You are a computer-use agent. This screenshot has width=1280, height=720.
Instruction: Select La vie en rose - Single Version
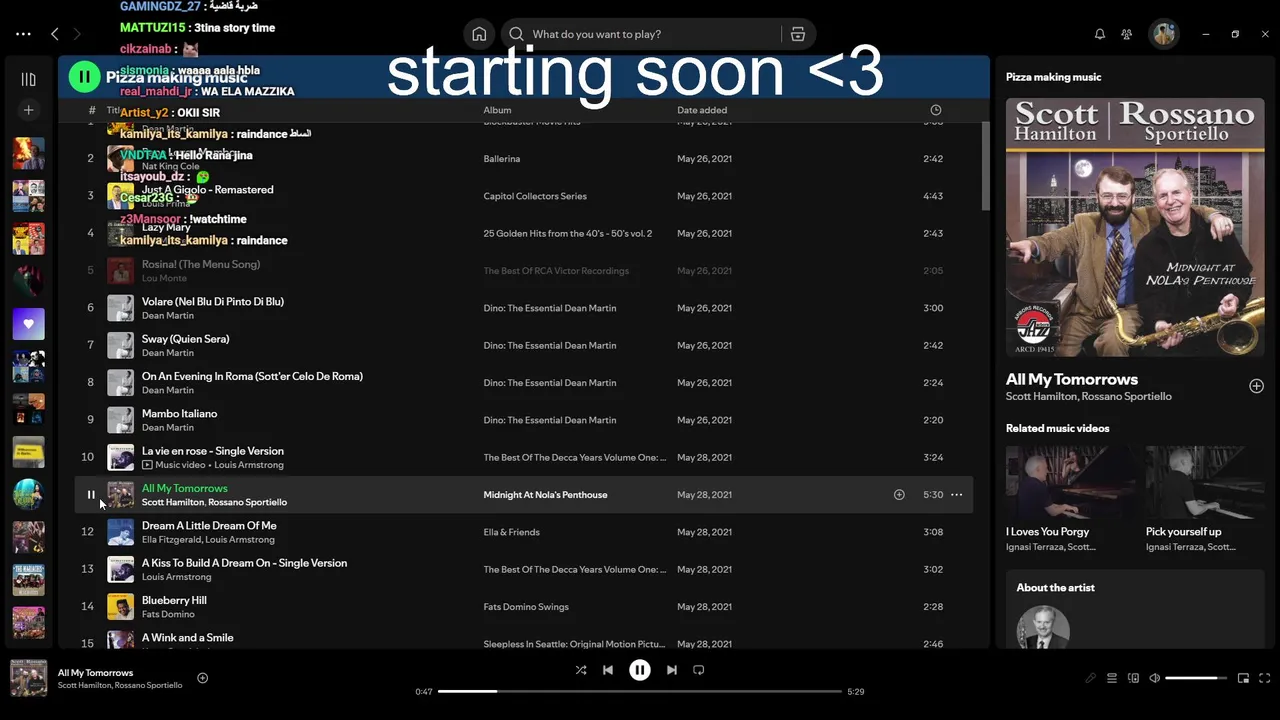coord(213,451)
